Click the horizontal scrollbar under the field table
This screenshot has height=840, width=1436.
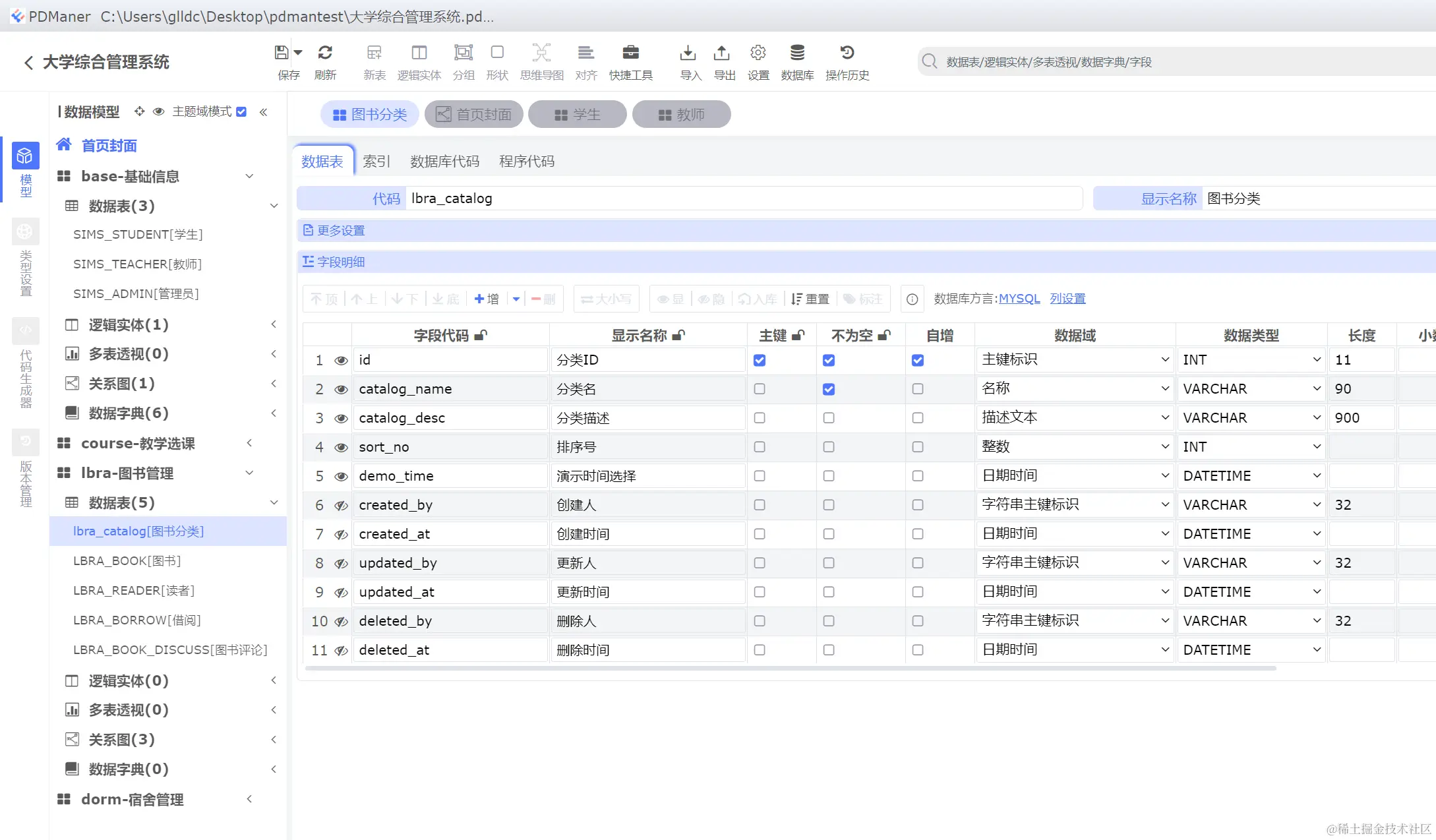[x=789, y=669]
